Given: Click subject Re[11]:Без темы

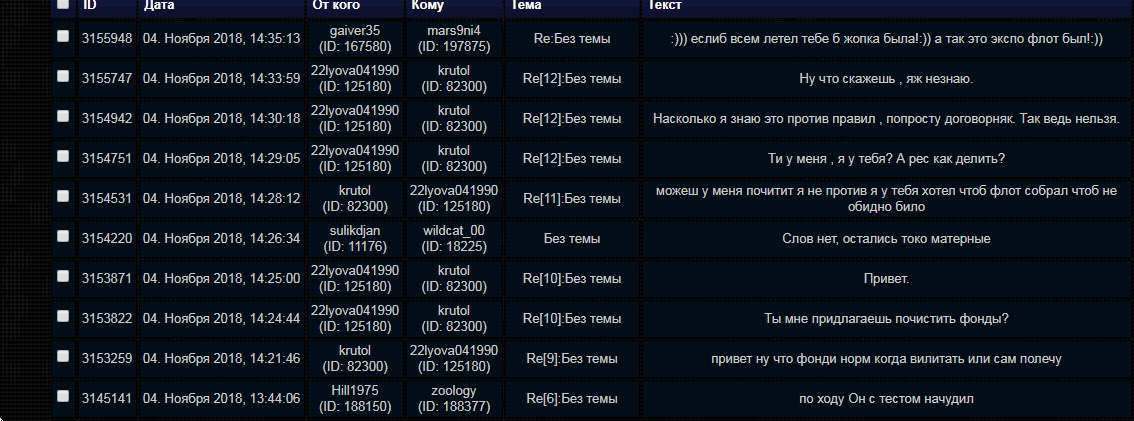Looking at the screenshot, I should point(571,199).
